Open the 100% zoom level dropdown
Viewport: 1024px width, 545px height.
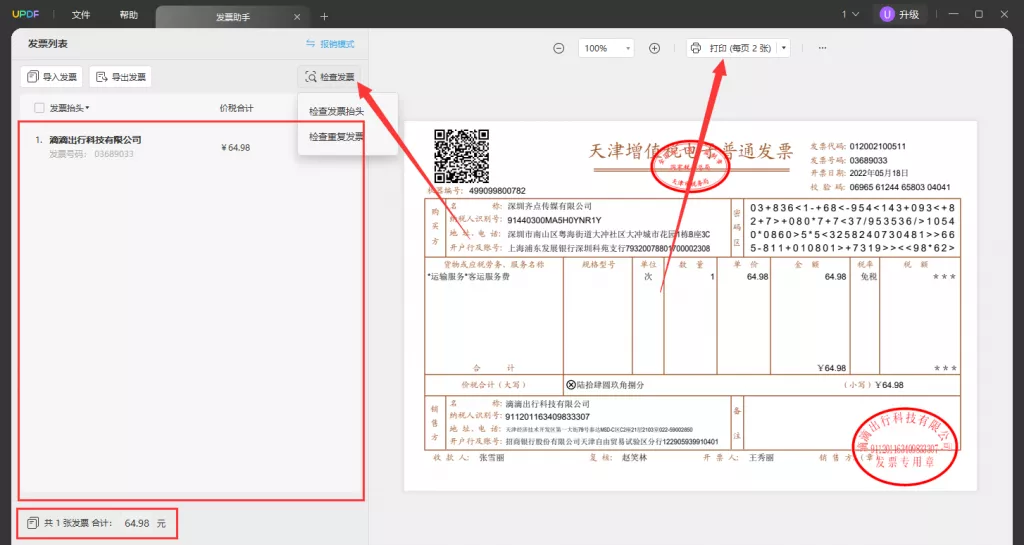pyautogui.click(x=606, y=48)
